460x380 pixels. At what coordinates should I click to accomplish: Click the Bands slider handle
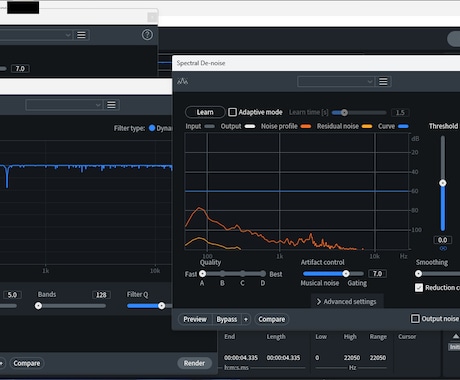38,306
